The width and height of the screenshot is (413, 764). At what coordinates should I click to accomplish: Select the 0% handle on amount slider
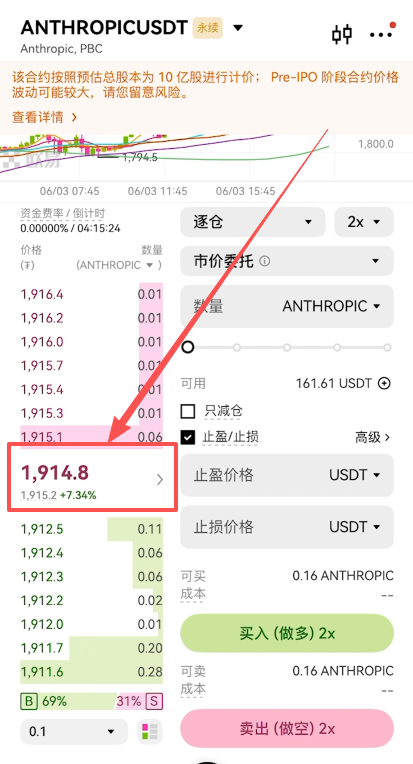[188, 347]
